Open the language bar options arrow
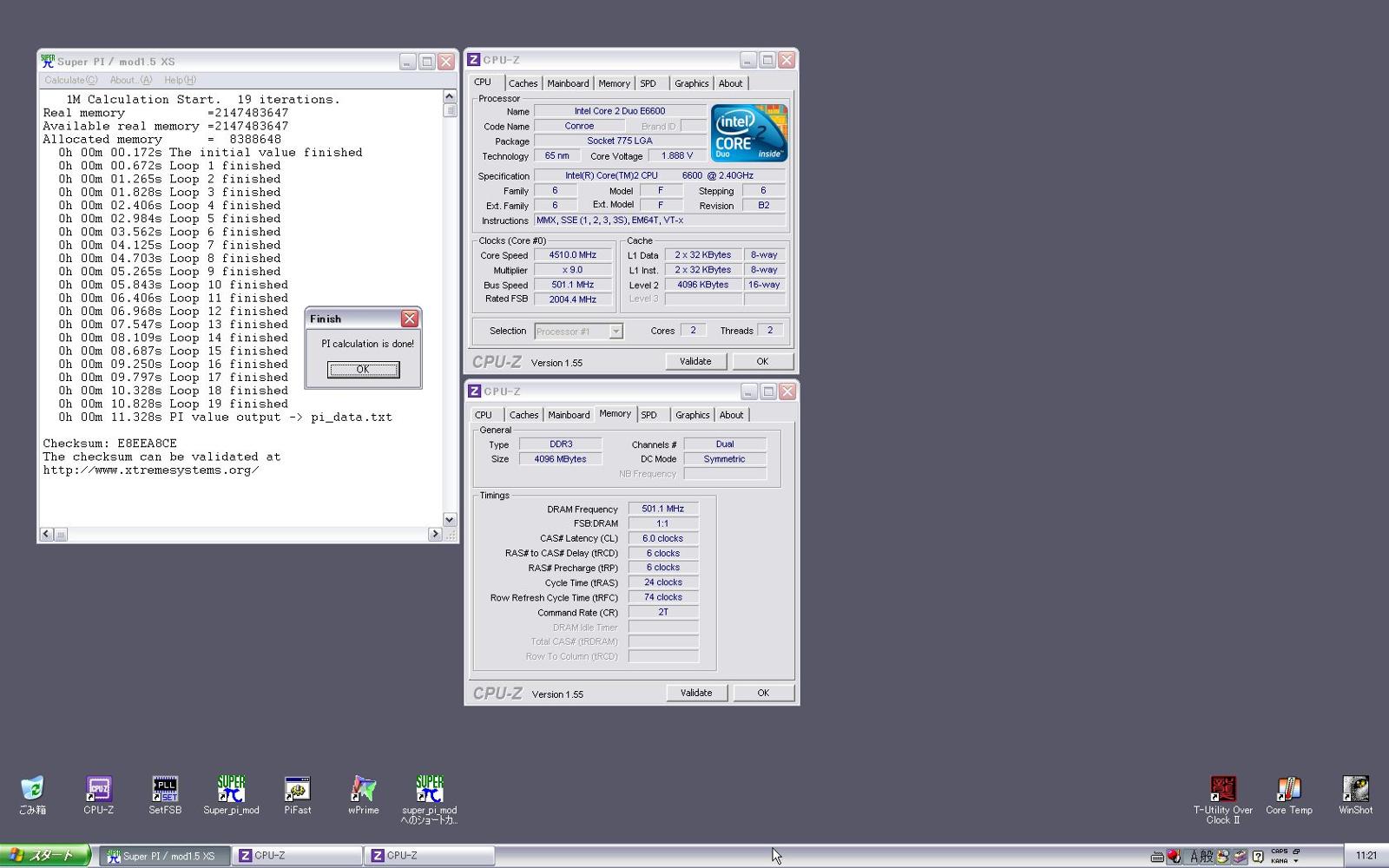Viewport: 1389px width, 868px height. [x=1295, y=861]
